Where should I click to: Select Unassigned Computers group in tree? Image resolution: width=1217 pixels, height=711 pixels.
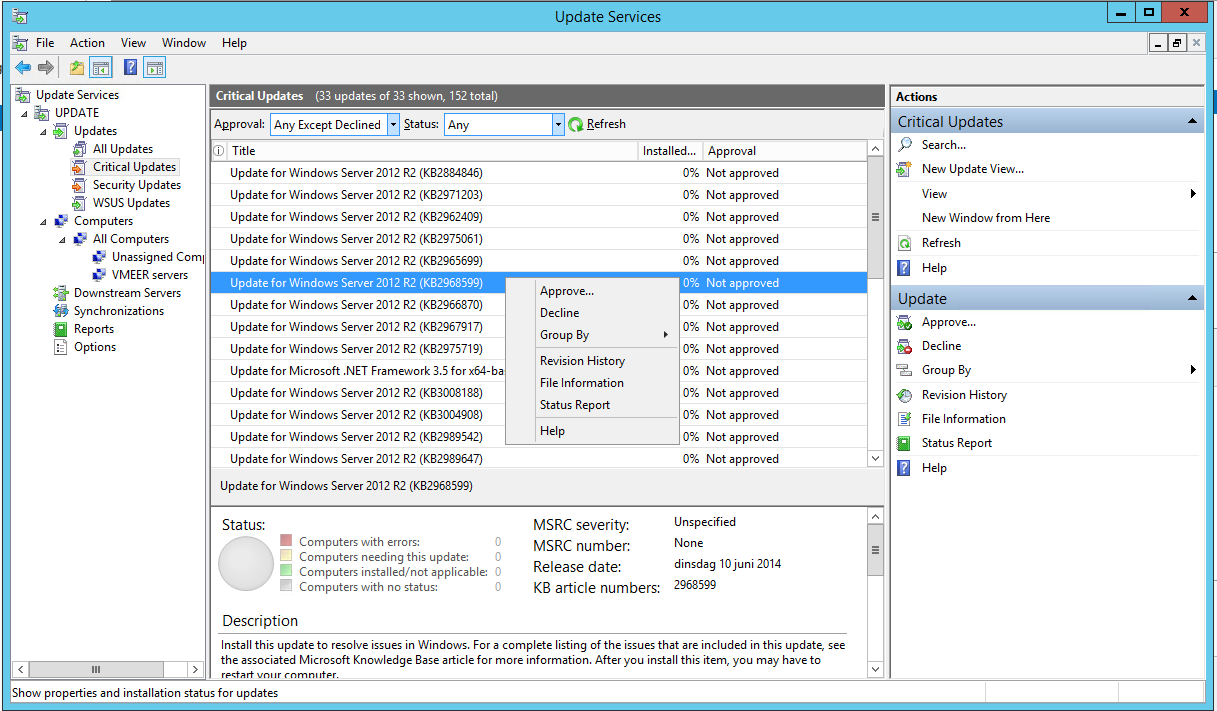157,257
